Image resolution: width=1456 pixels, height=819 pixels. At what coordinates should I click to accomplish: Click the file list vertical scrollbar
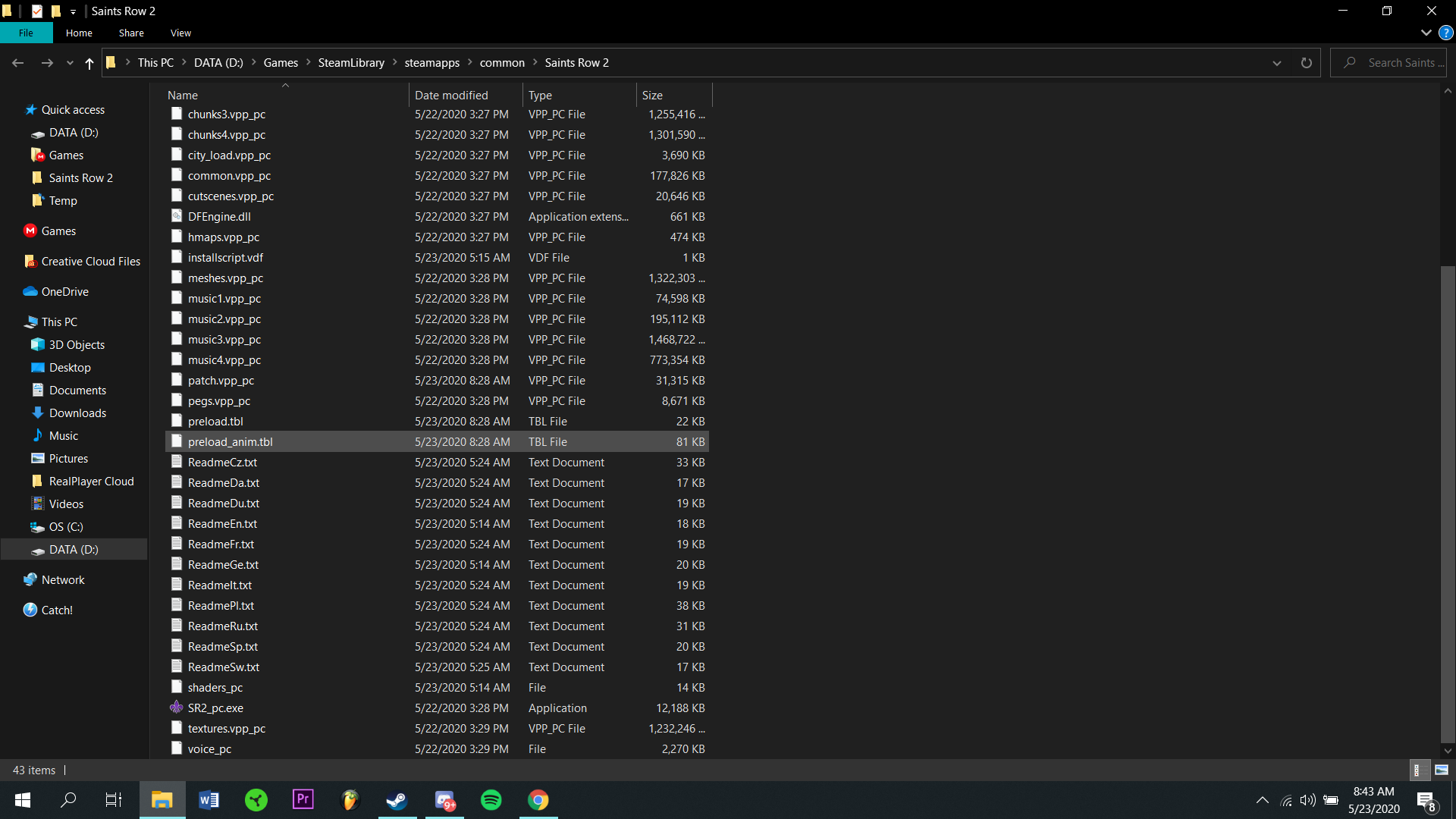[x=1448, y=503]
